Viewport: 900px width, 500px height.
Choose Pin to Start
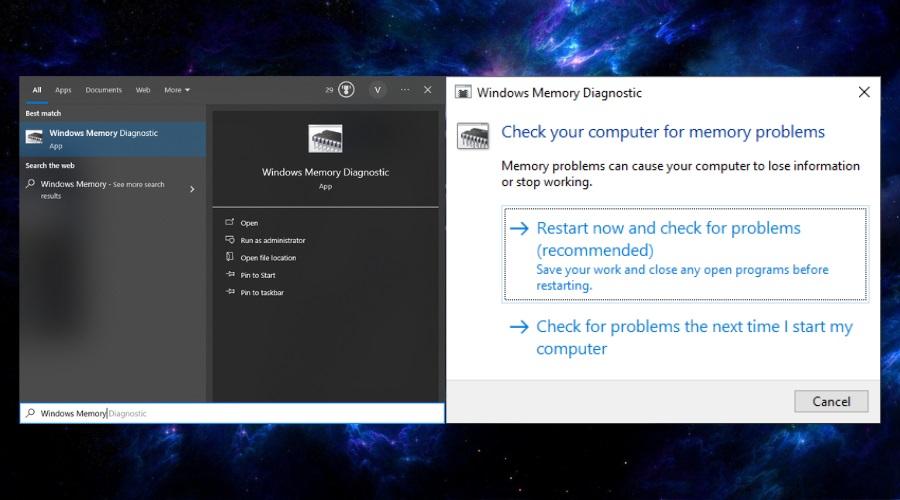coord(258,275)
